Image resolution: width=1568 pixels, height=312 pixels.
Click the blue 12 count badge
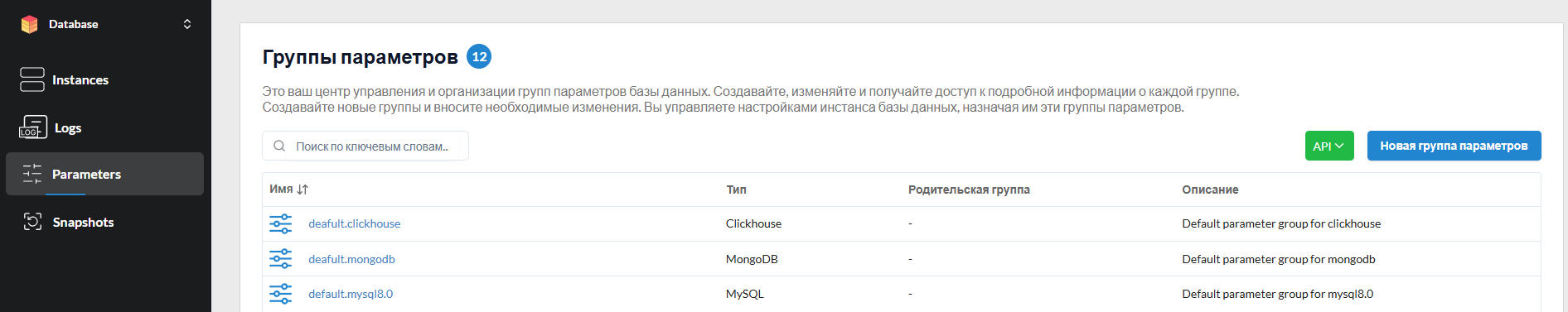pyautogui.click(x=479, y=56)
